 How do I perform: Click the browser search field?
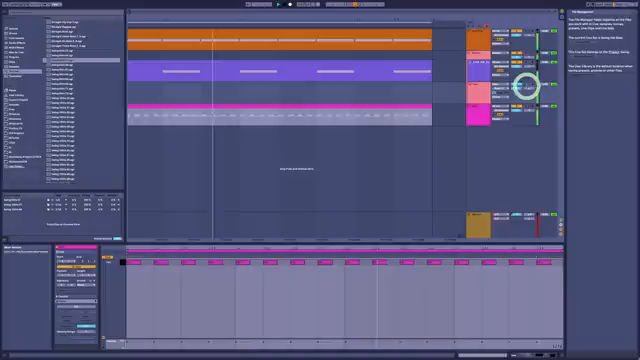coord(65,13)
